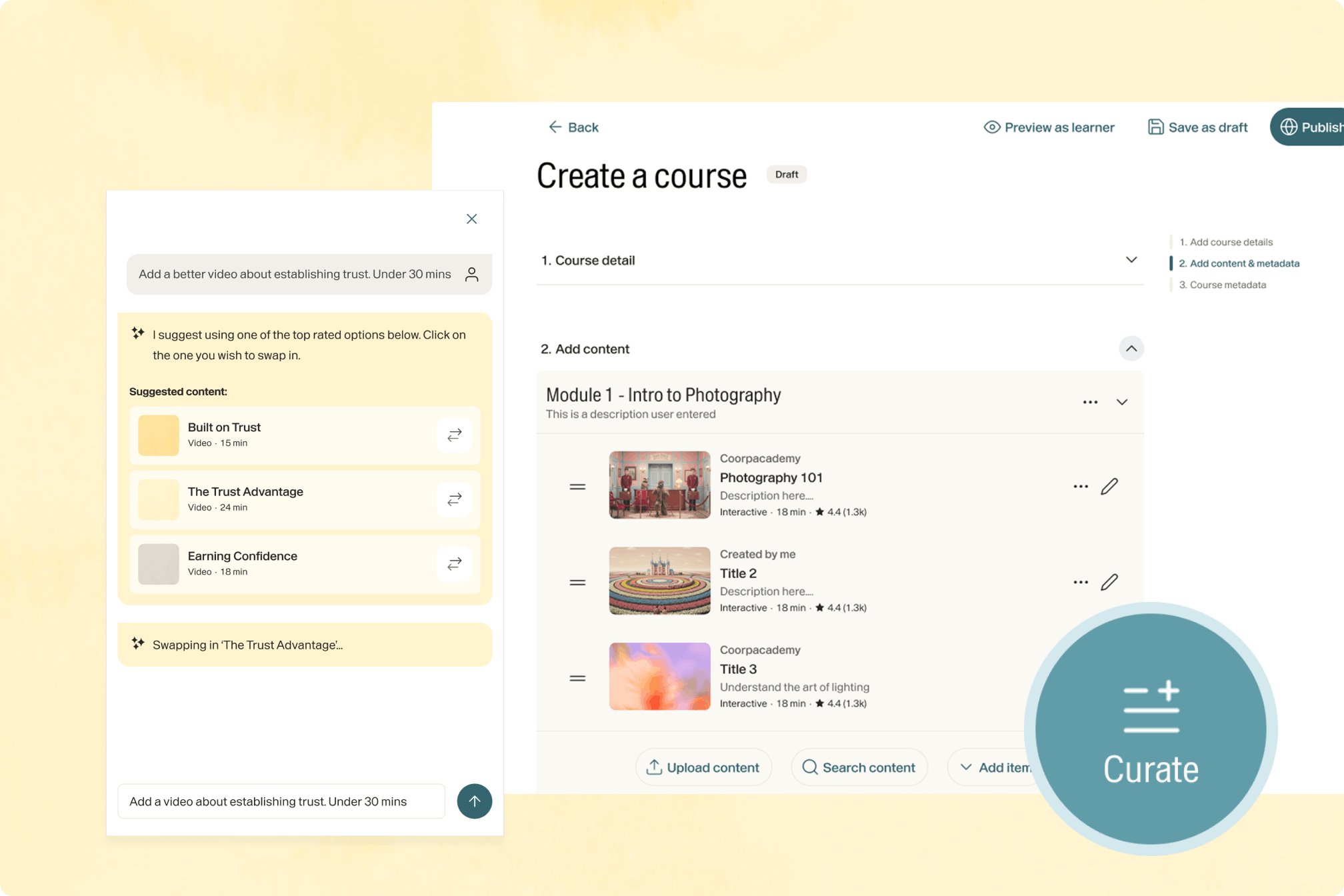The width and height of the screenshot is (1344, 896).
Task: Edit Photography 101 with pencil icon
Action: (1109, 487)
